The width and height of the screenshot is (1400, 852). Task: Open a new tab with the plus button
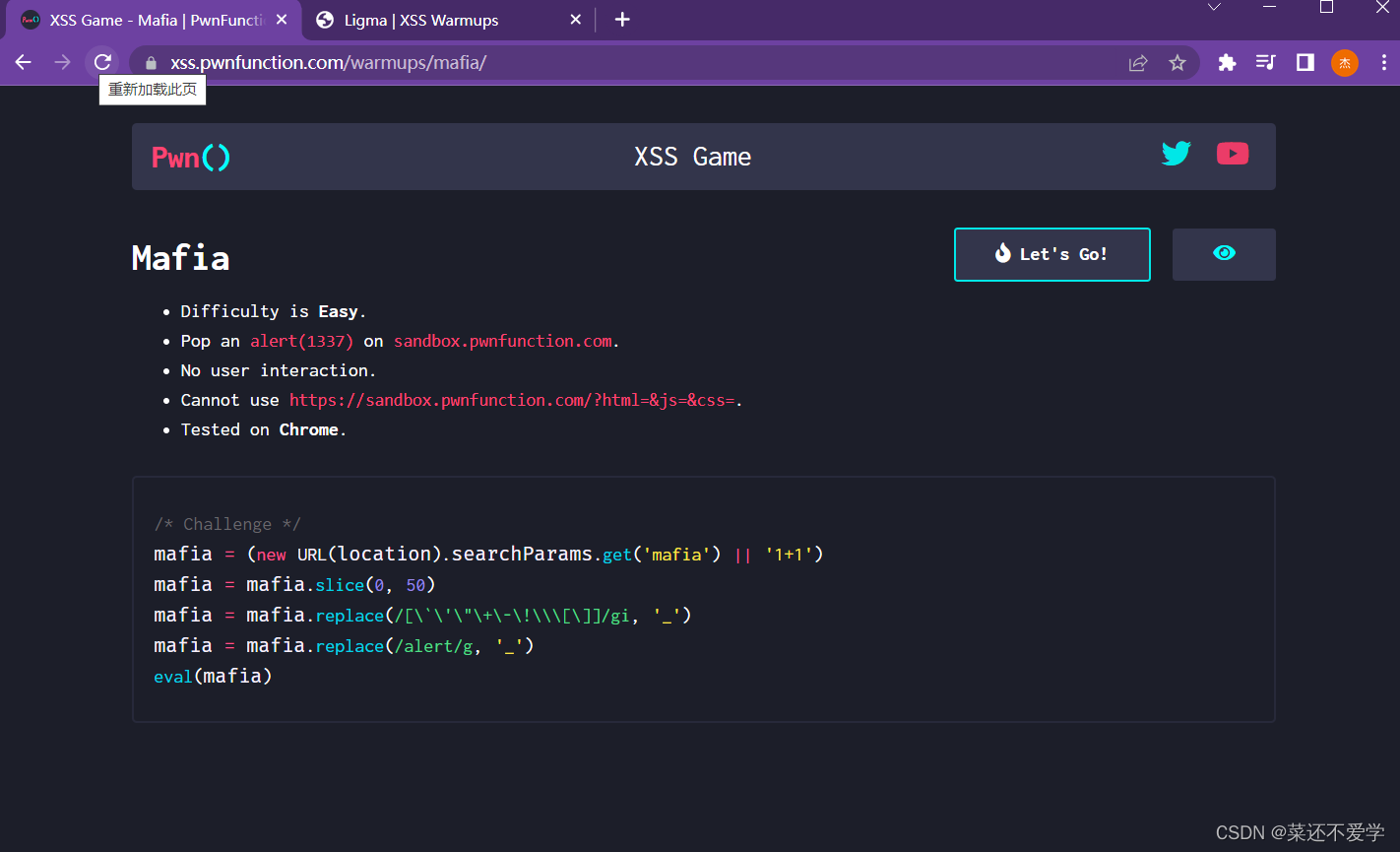point(622,20)
